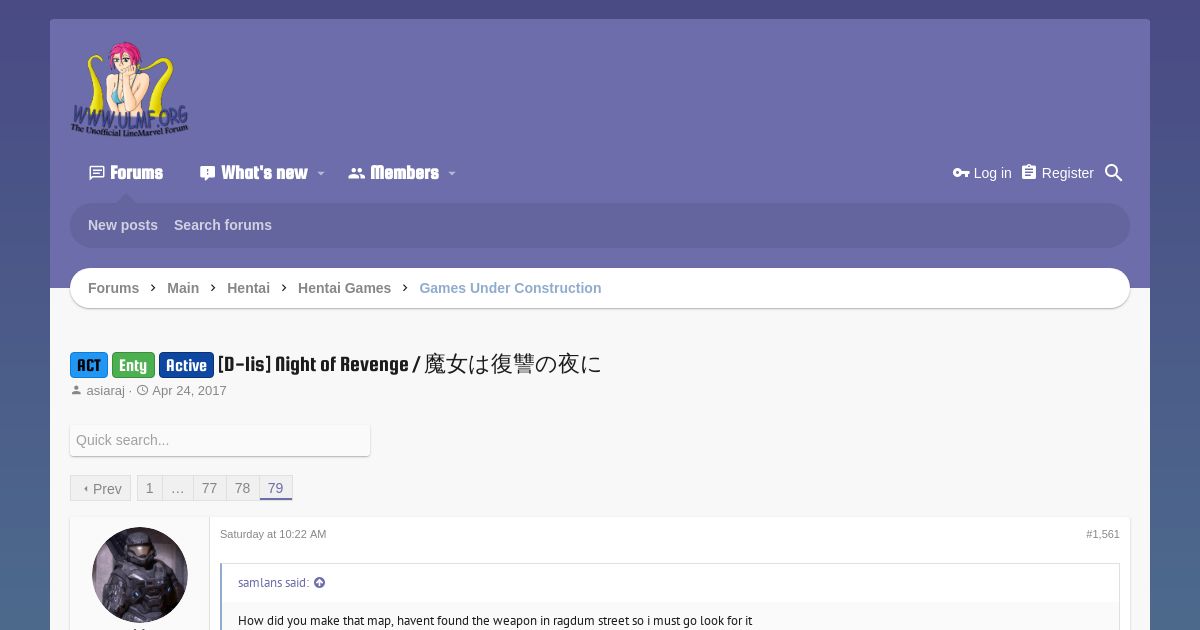This screenshot has width=1200, height=630.
Task: Jump to page 77
Action: coord(209,488)
